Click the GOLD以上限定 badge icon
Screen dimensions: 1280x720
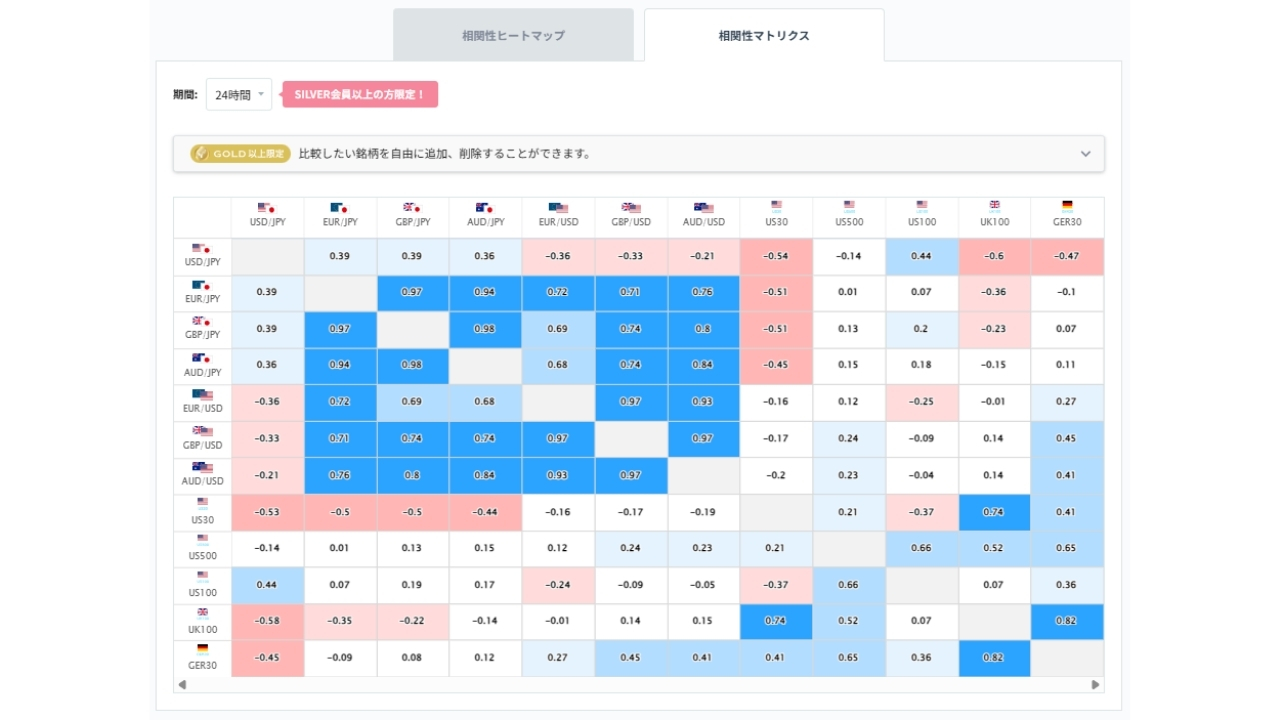[x=201, y=154]
